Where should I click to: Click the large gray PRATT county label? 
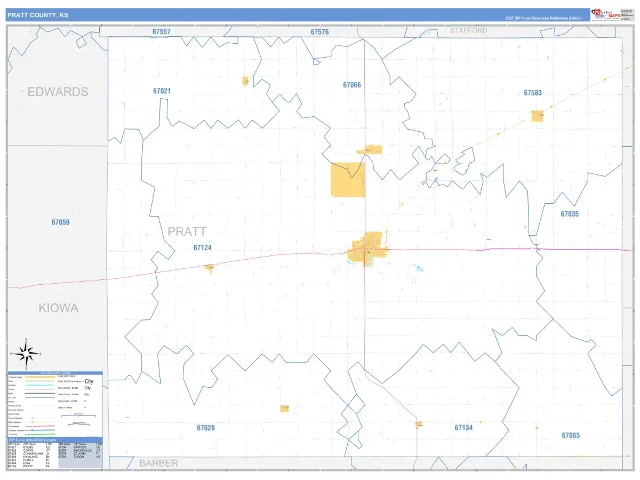[x=187, y=231]
